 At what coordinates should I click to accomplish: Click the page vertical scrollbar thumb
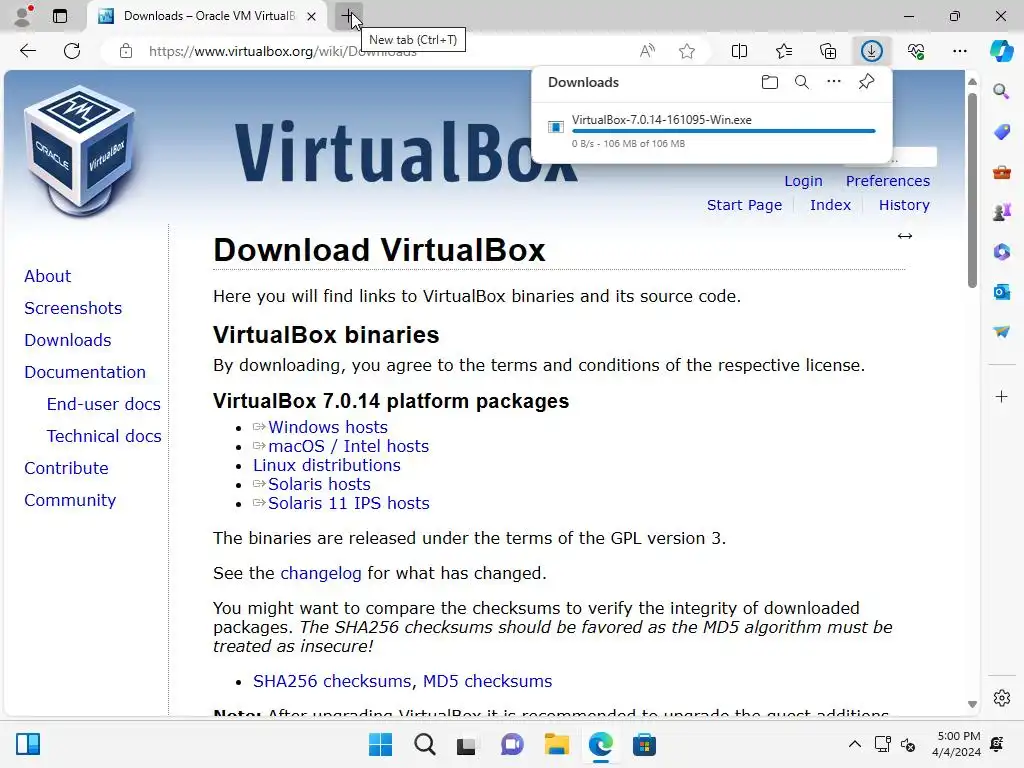(972, 190)
